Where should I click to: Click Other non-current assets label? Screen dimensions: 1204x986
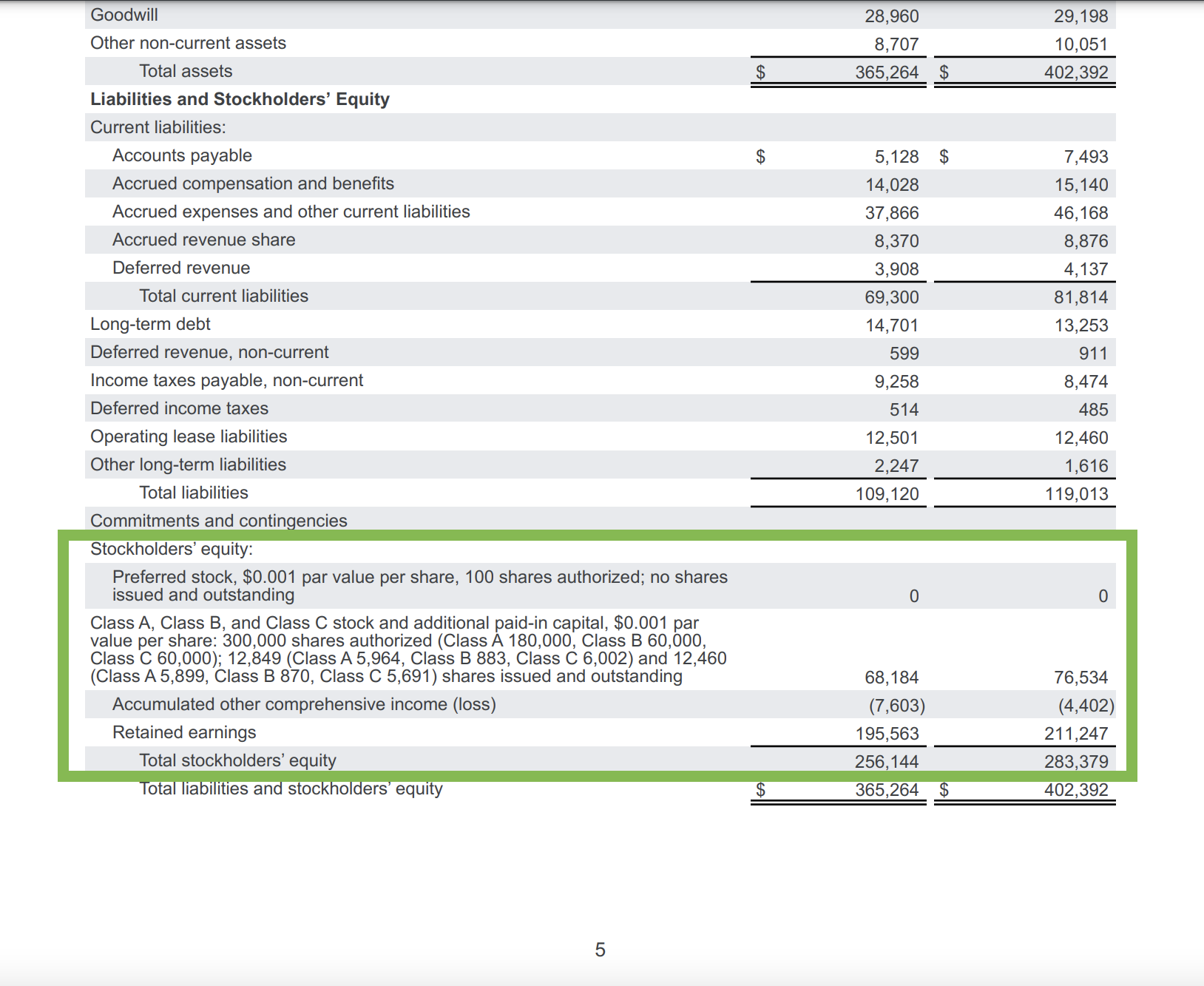(x=188, y=43)
